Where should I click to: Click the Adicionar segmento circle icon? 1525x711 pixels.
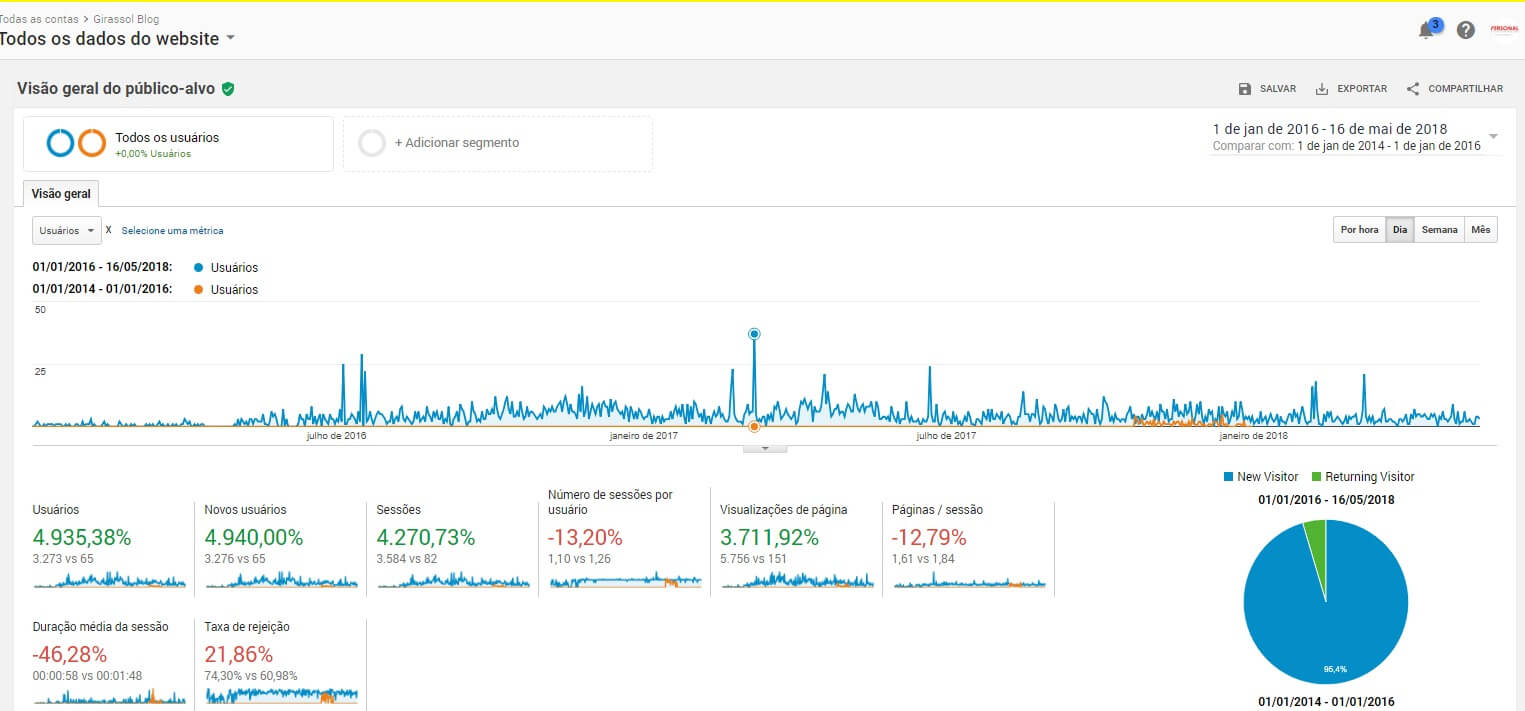pos(372,143)
